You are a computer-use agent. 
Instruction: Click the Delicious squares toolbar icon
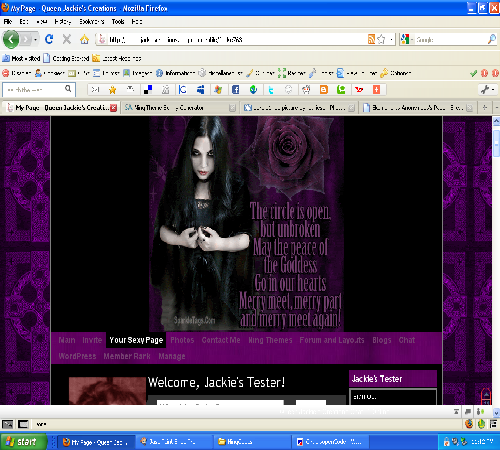(148, 90)
